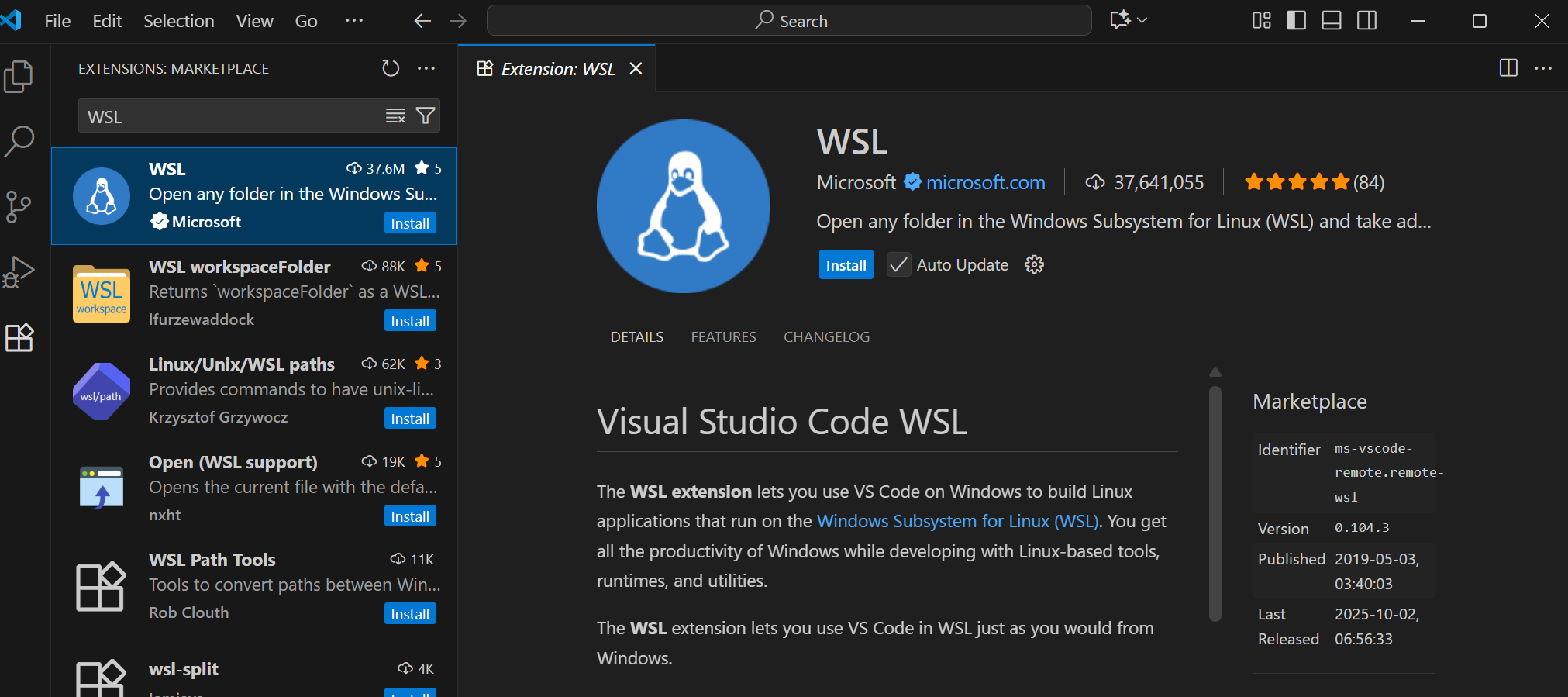The width and height of the screenshot is (1568, 697).
Task: Install WSL workspaceFolder extension
Action: pos(410,321)
